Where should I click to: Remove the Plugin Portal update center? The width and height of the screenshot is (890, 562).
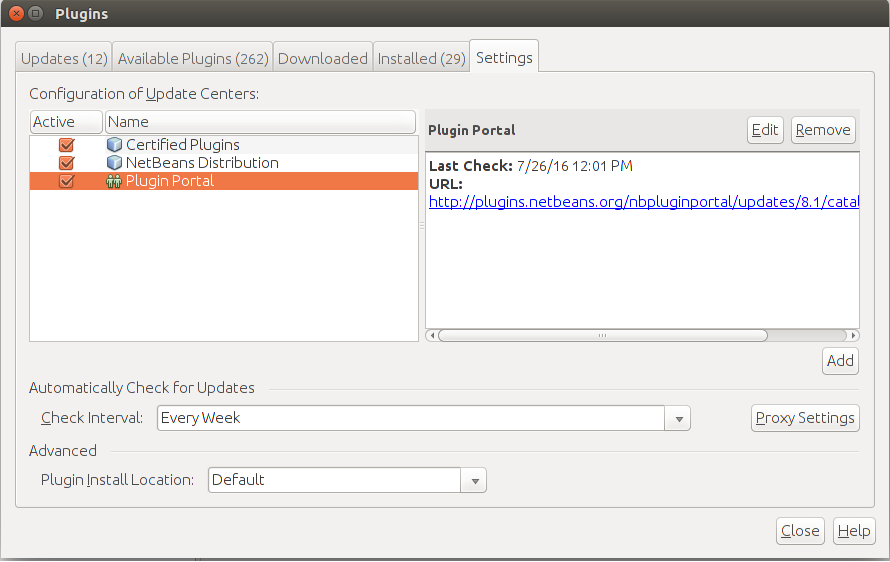823,130
